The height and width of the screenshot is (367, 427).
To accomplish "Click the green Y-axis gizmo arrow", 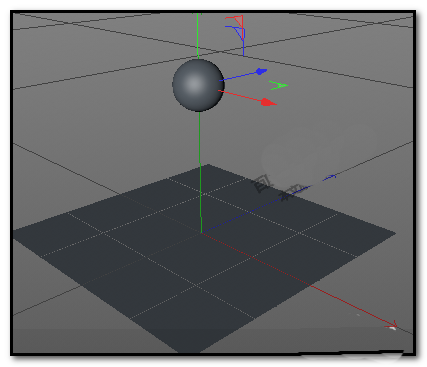I will 278,85.
